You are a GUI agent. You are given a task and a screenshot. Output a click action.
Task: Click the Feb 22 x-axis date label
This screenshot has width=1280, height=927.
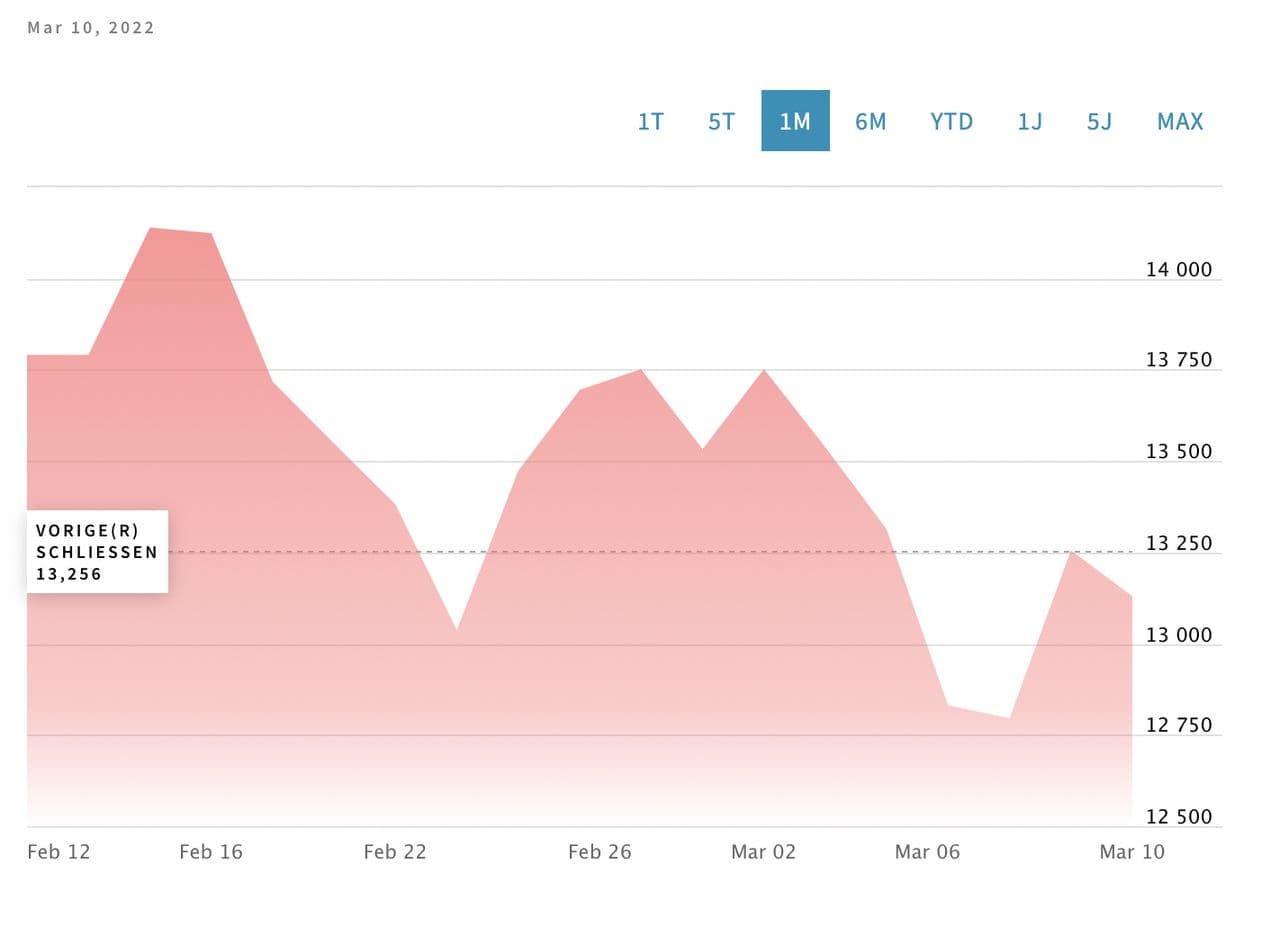[395, 852]
